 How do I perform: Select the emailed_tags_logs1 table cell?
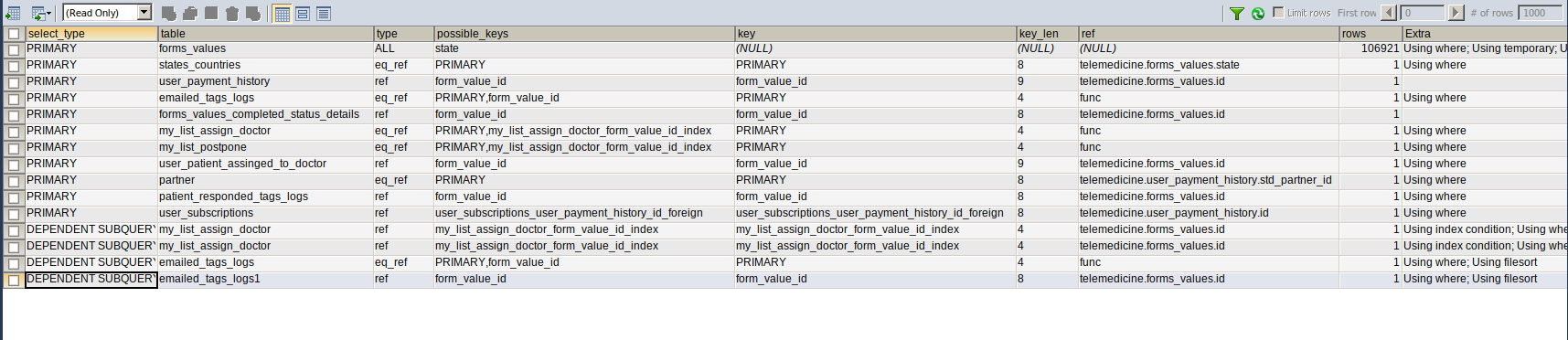coord(266,279)
